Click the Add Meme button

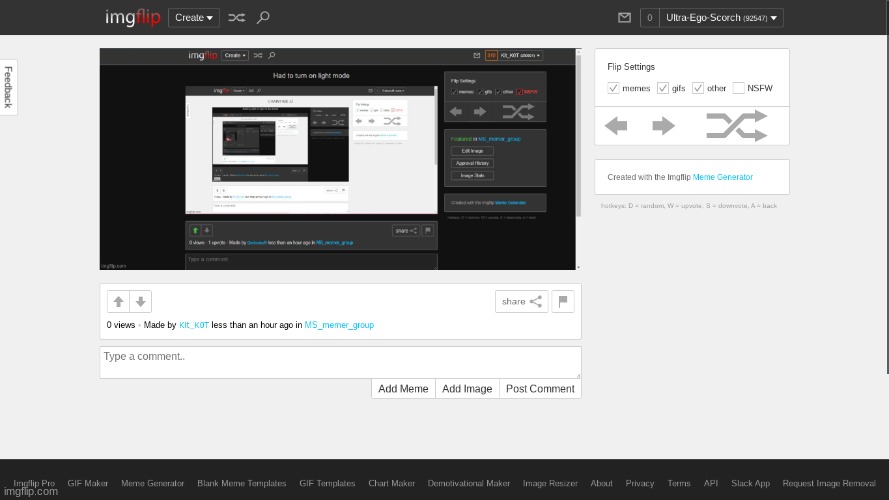[403, 389]
